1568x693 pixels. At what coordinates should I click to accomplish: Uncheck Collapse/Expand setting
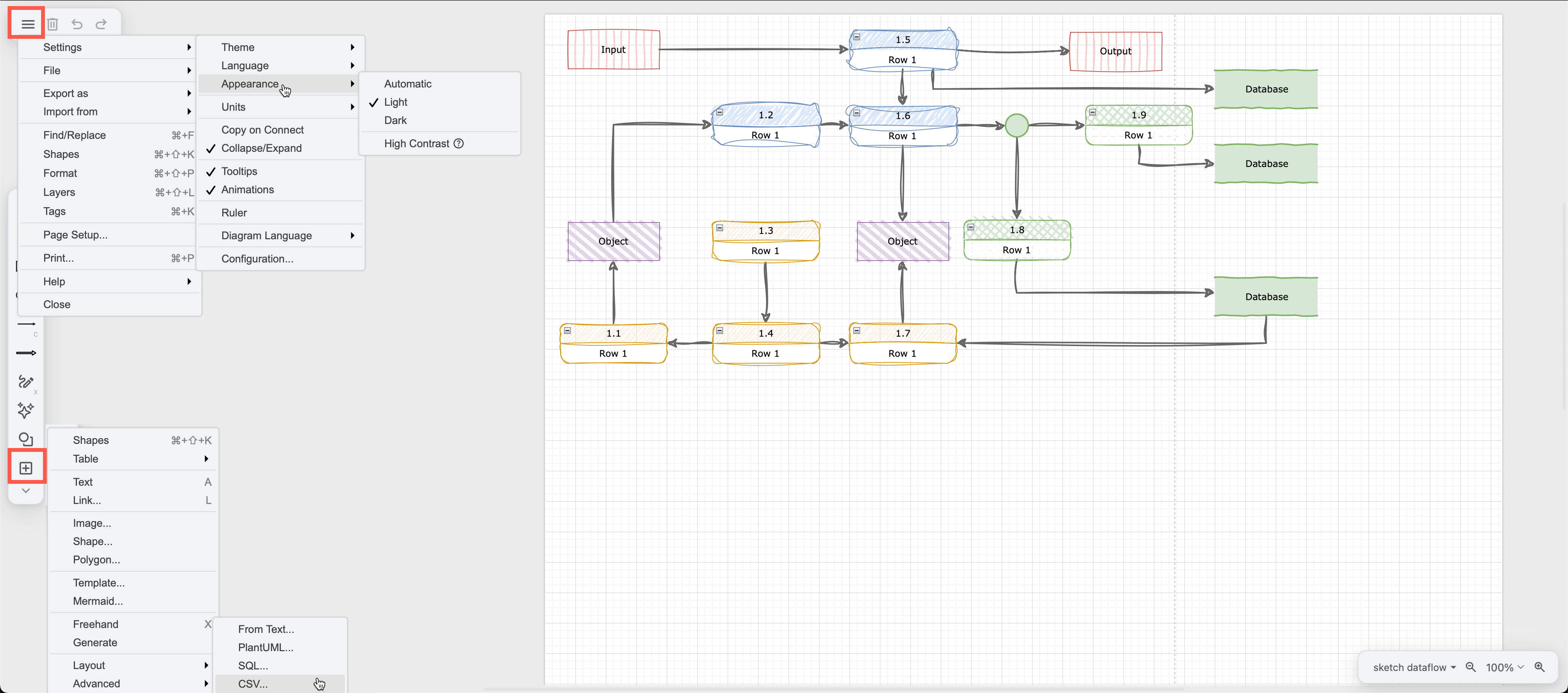pyautogui.click(x=280, y=148)
